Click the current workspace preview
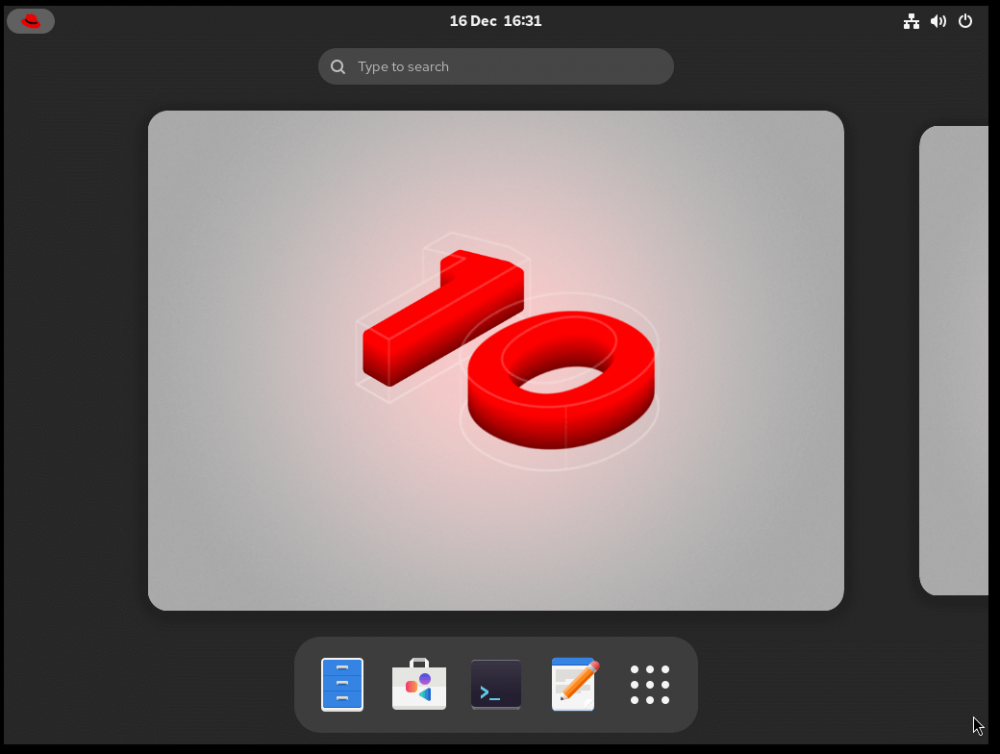Viewport: 1000px width, 754px height. [495, 360]
